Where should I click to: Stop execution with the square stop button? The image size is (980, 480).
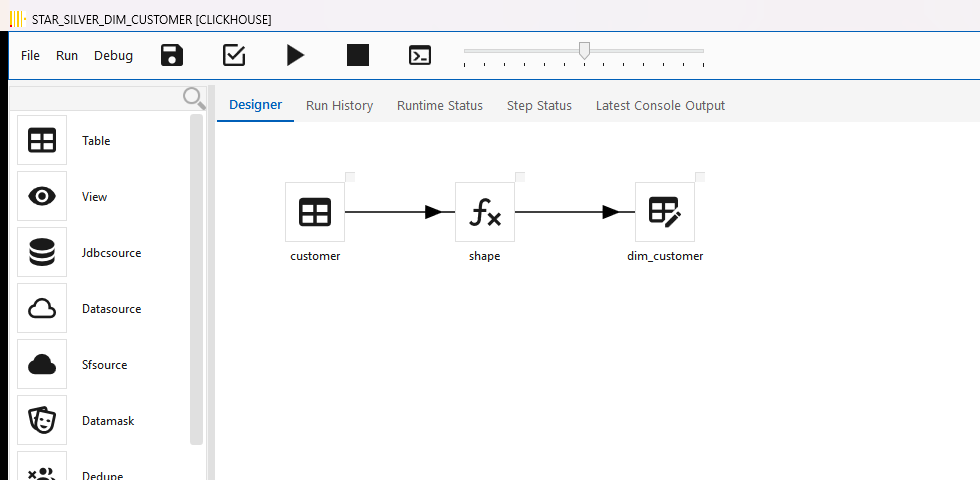point(358,55)
